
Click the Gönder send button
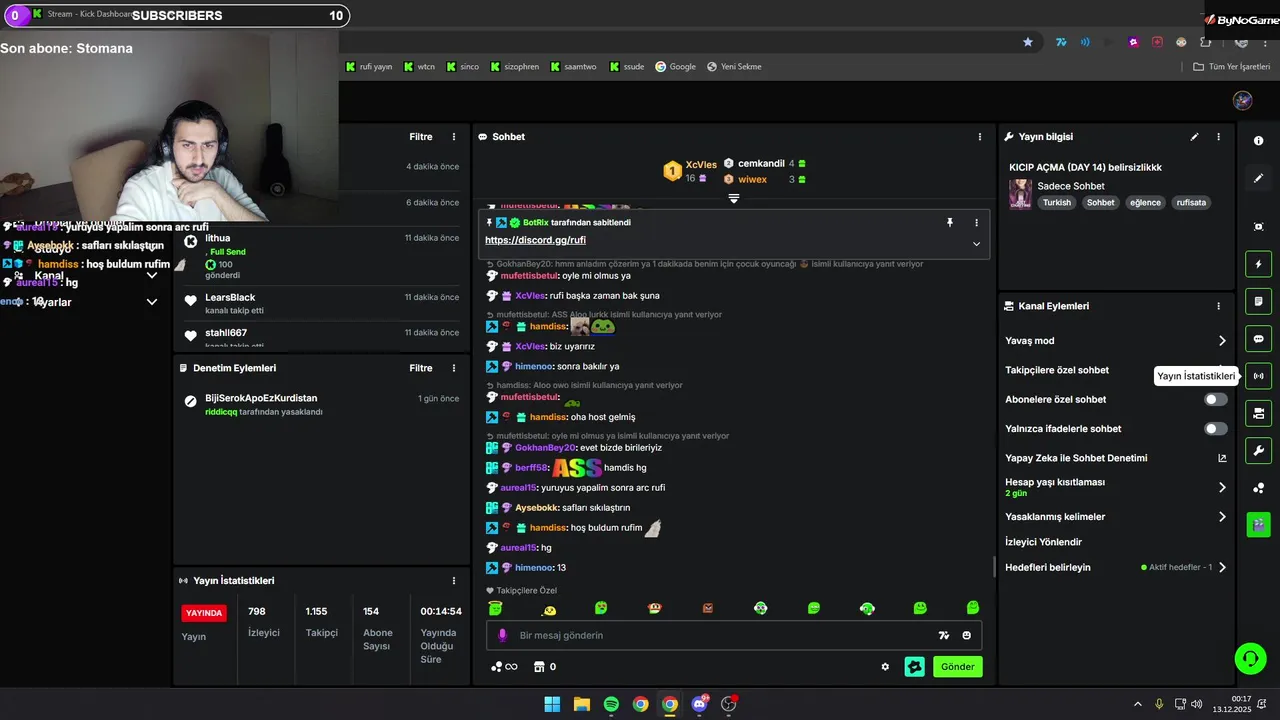957,667
